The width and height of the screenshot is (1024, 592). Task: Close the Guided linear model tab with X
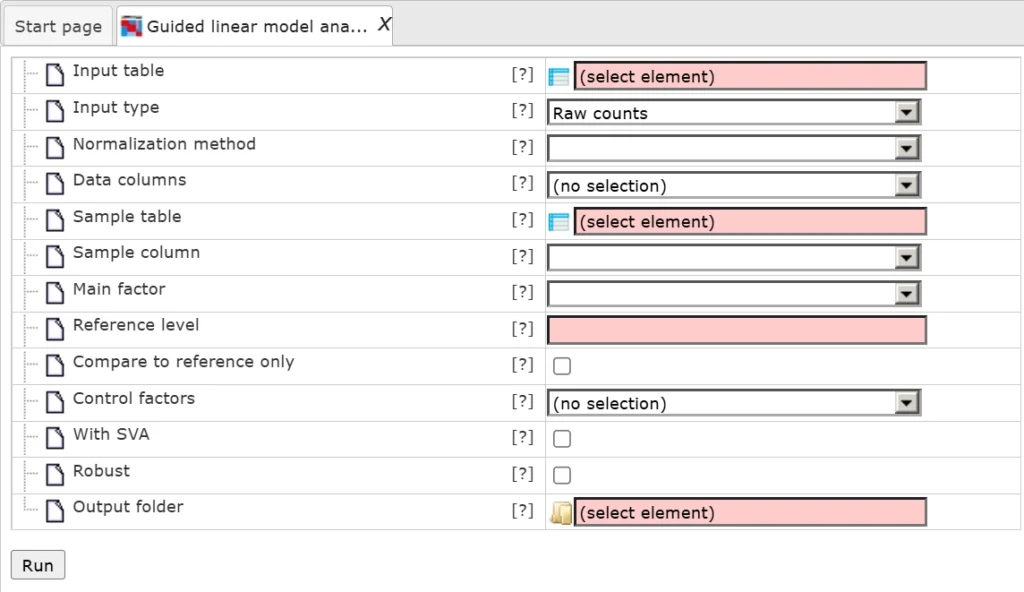click(x=383, y=25)
